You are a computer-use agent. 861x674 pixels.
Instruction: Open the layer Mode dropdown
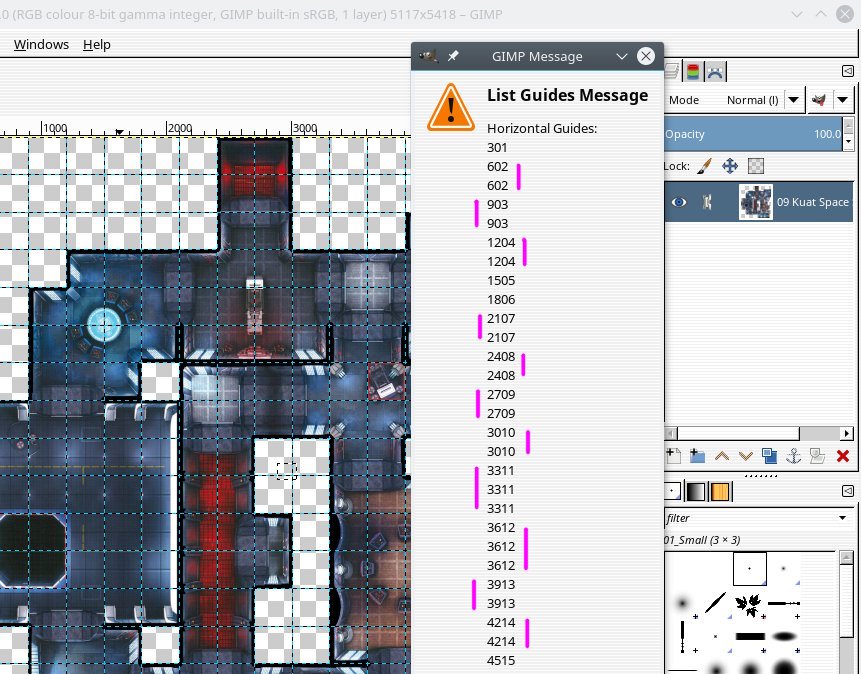[x=734, y=100]
